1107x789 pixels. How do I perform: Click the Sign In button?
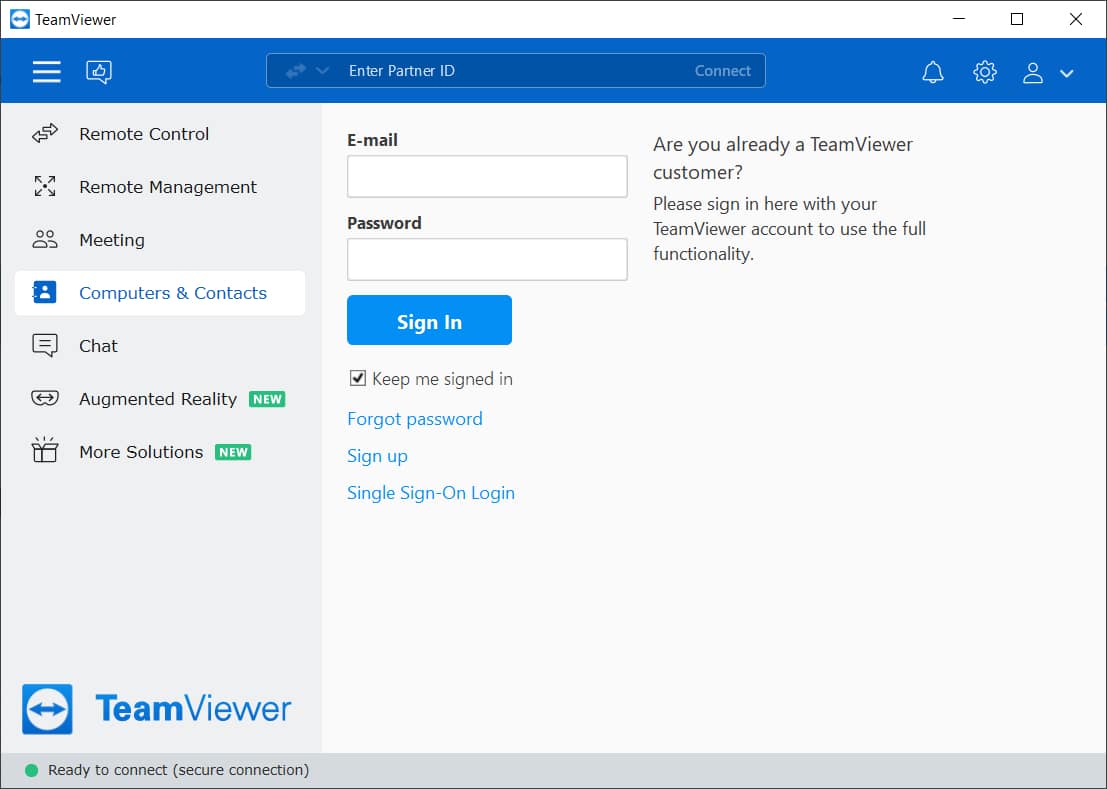429,320
